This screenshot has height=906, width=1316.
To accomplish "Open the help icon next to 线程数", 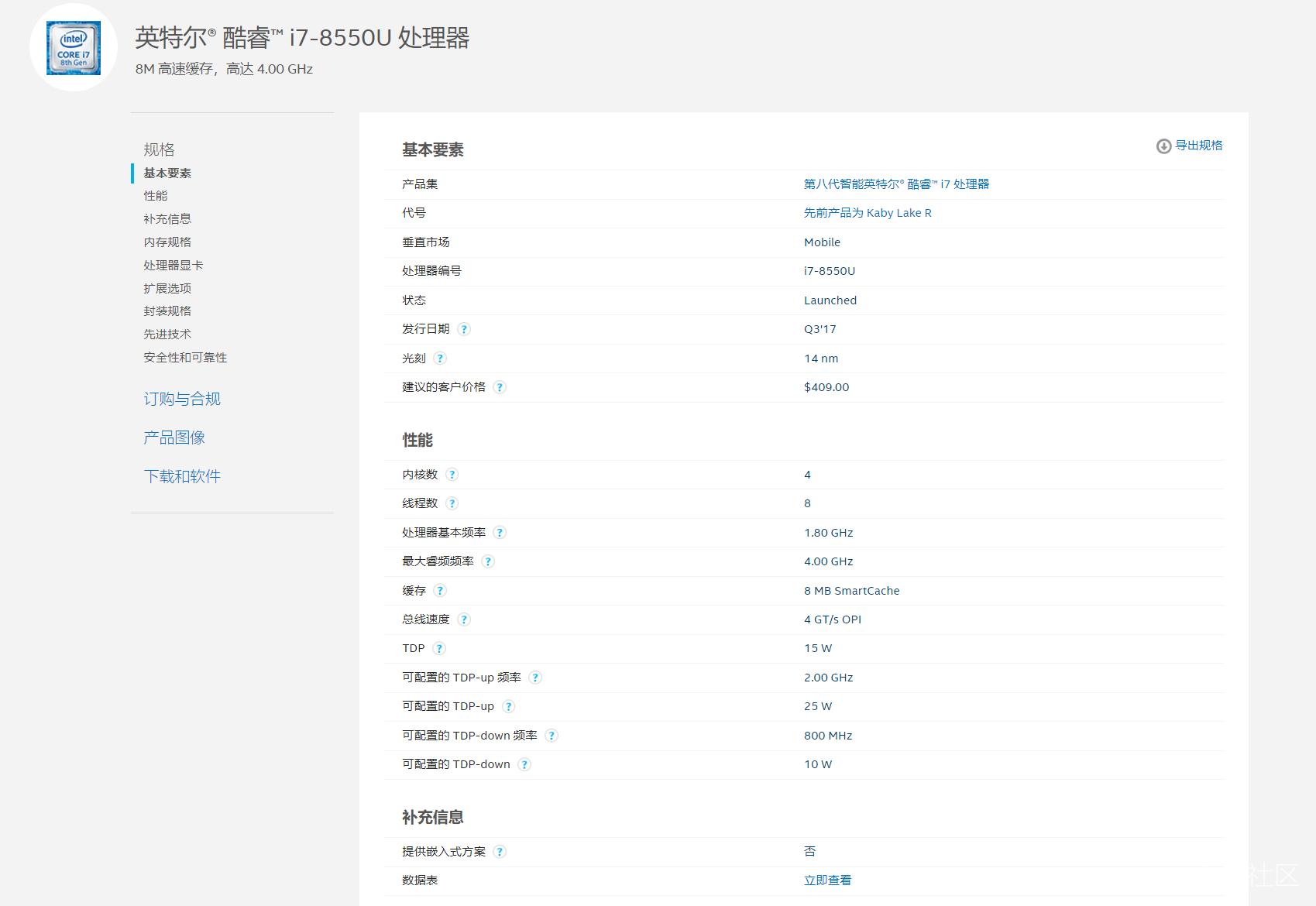I will click(x=452, y=503).
